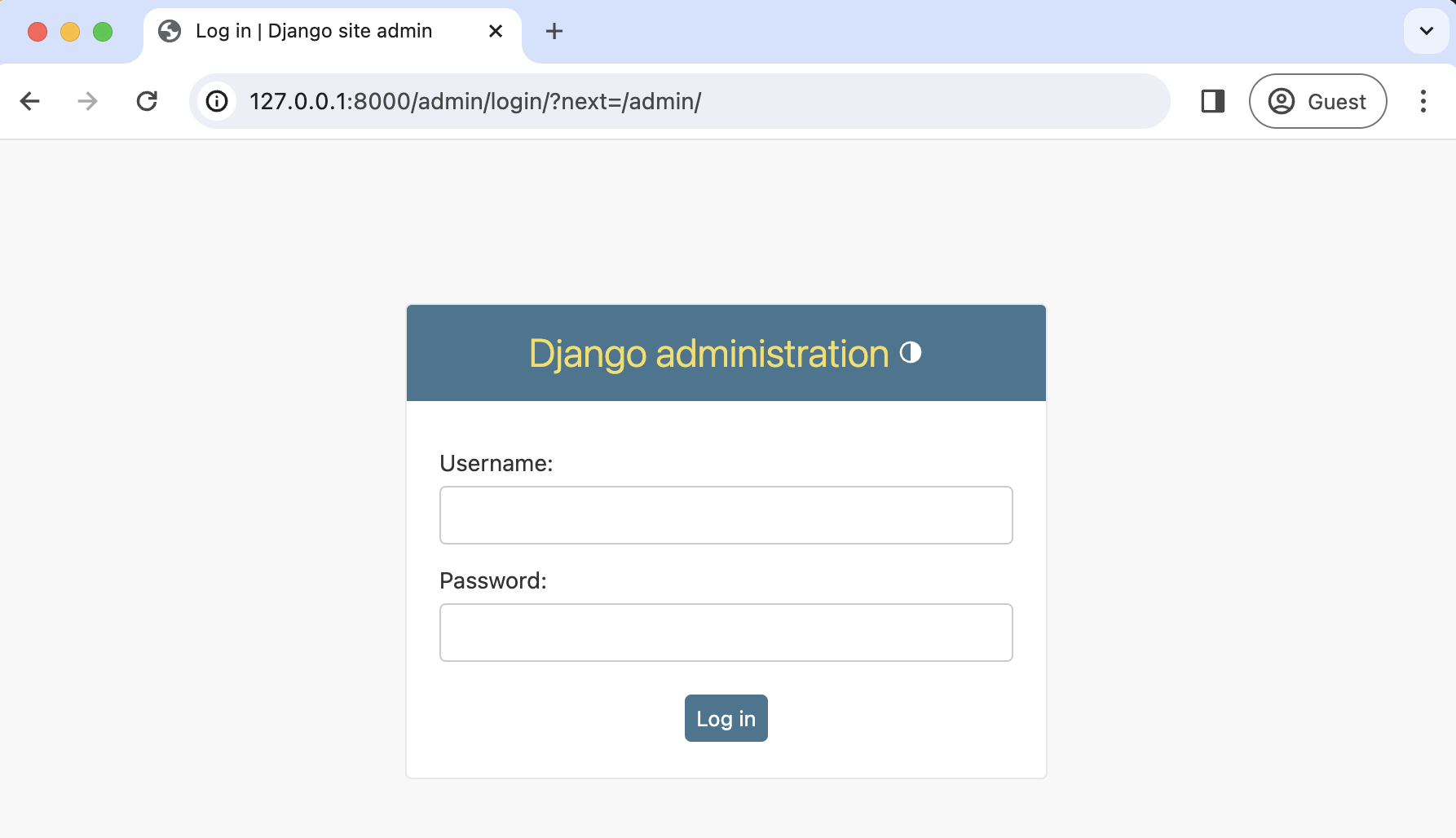
Task: Click the red close window button
Action: click(x=38, y=32)
